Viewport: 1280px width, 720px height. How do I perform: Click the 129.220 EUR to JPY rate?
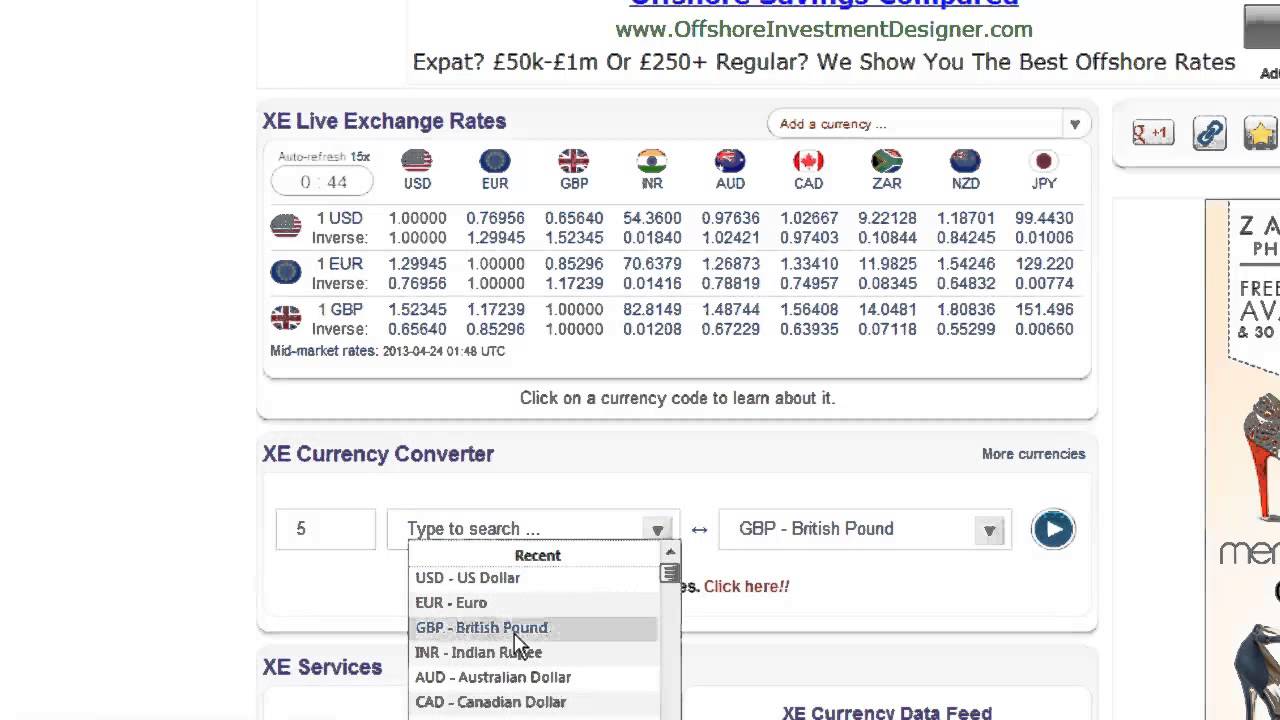coord(1044,264)
